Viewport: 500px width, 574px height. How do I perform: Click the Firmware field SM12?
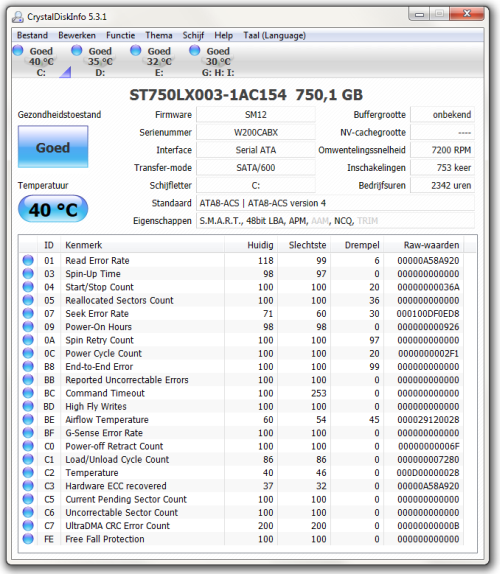pyautogui.click(x=256, y=115)
